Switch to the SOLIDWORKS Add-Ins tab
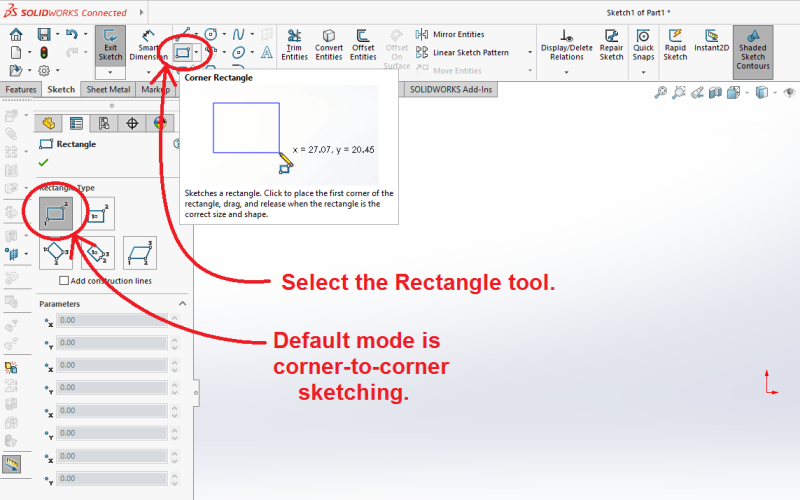Screen dimensions: 800x500 (x=451, y=90)
